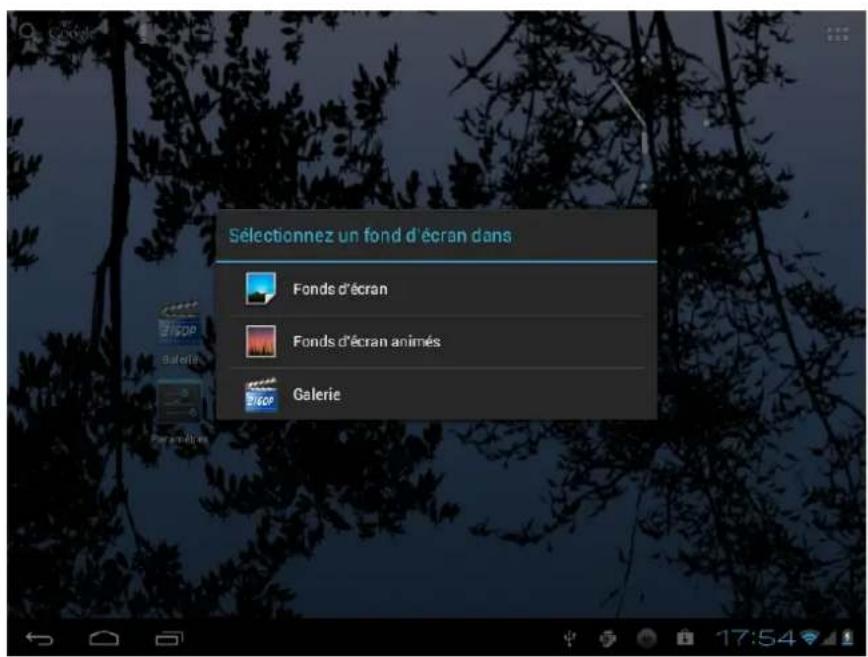Open the Galerie app on the home screen
This screenshot has width=868, height=657.
pos(179,333)
